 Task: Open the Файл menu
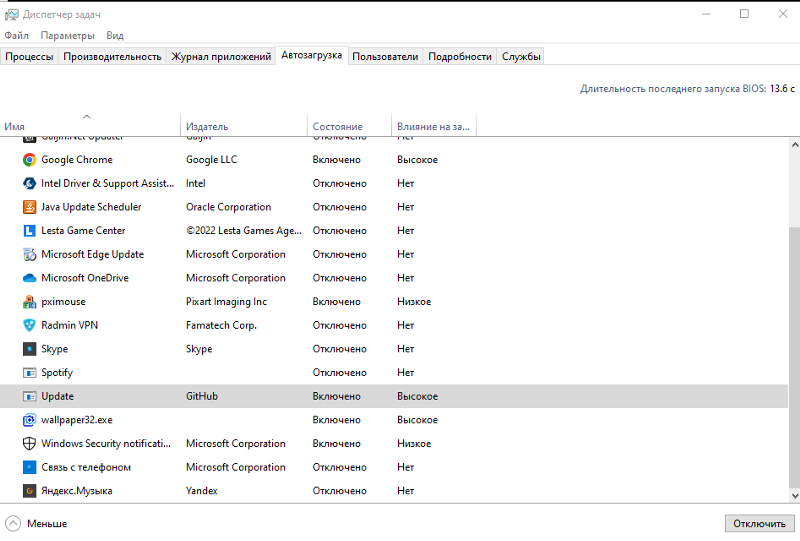coord(16,35)
